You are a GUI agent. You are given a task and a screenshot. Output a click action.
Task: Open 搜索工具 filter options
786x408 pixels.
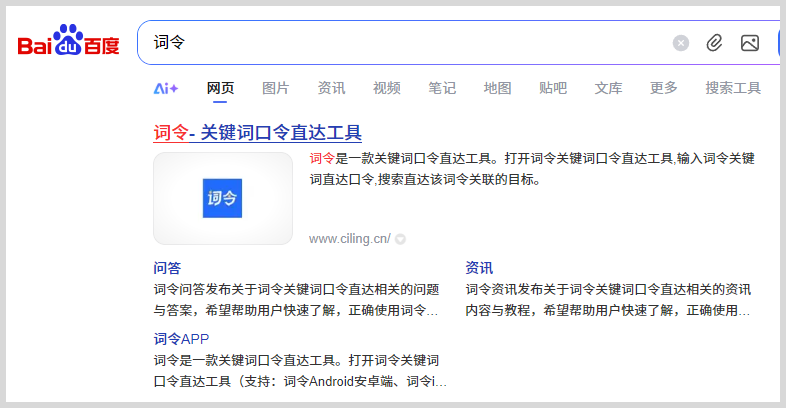coord(733,88)
